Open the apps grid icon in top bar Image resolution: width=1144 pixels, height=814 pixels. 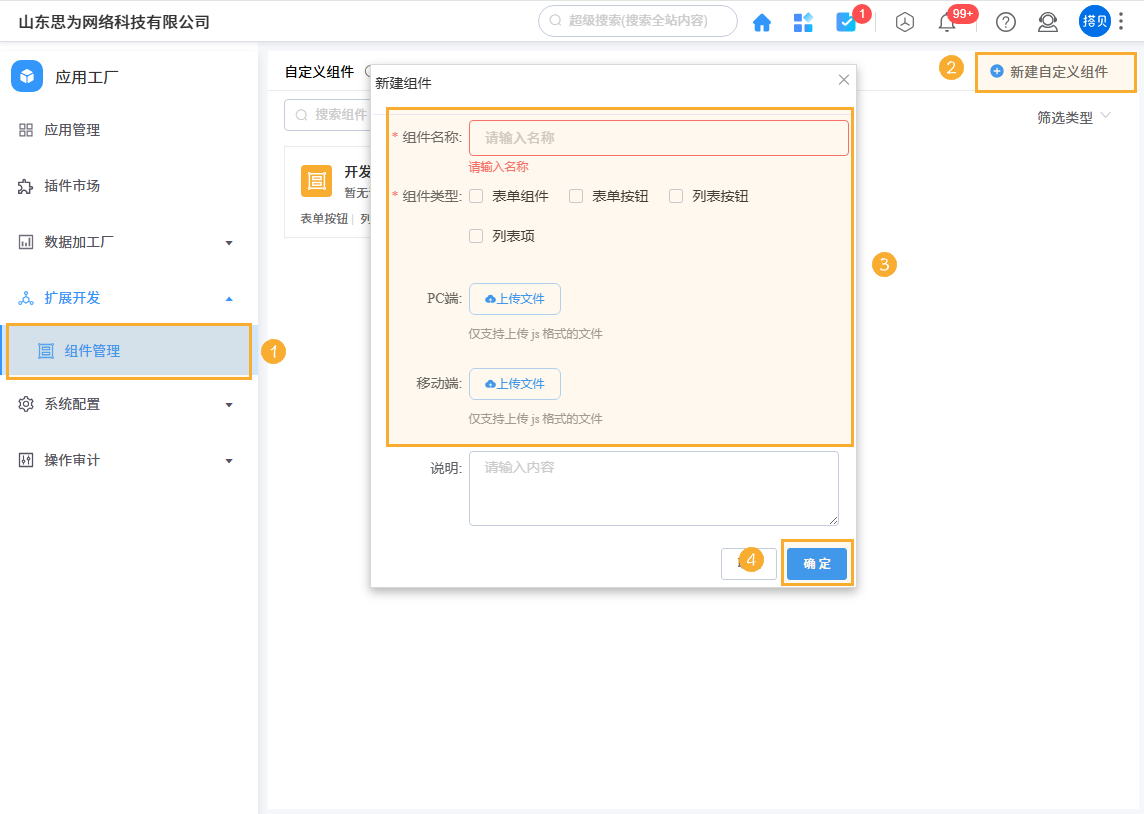[x=803, y=21]
